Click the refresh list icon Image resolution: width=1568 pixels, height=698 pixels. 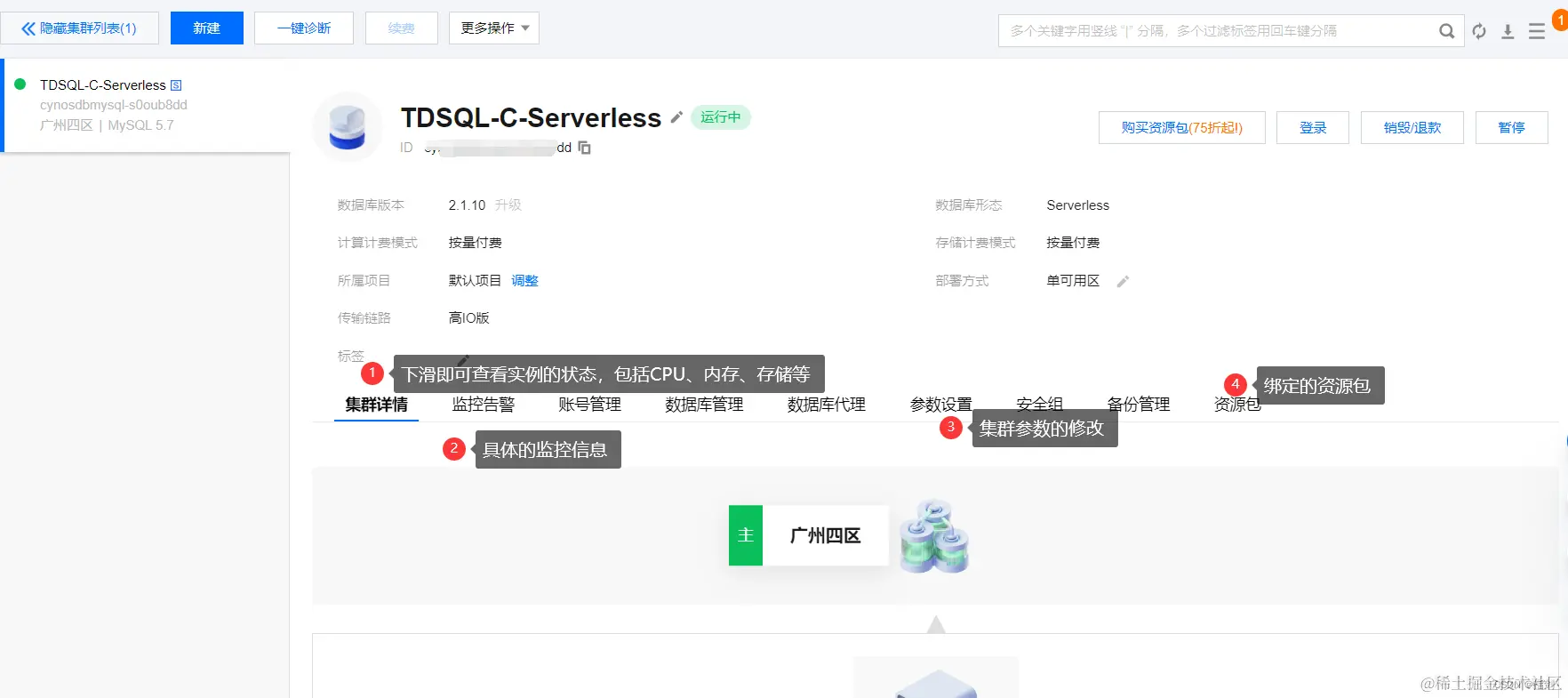coord(1479,31)
